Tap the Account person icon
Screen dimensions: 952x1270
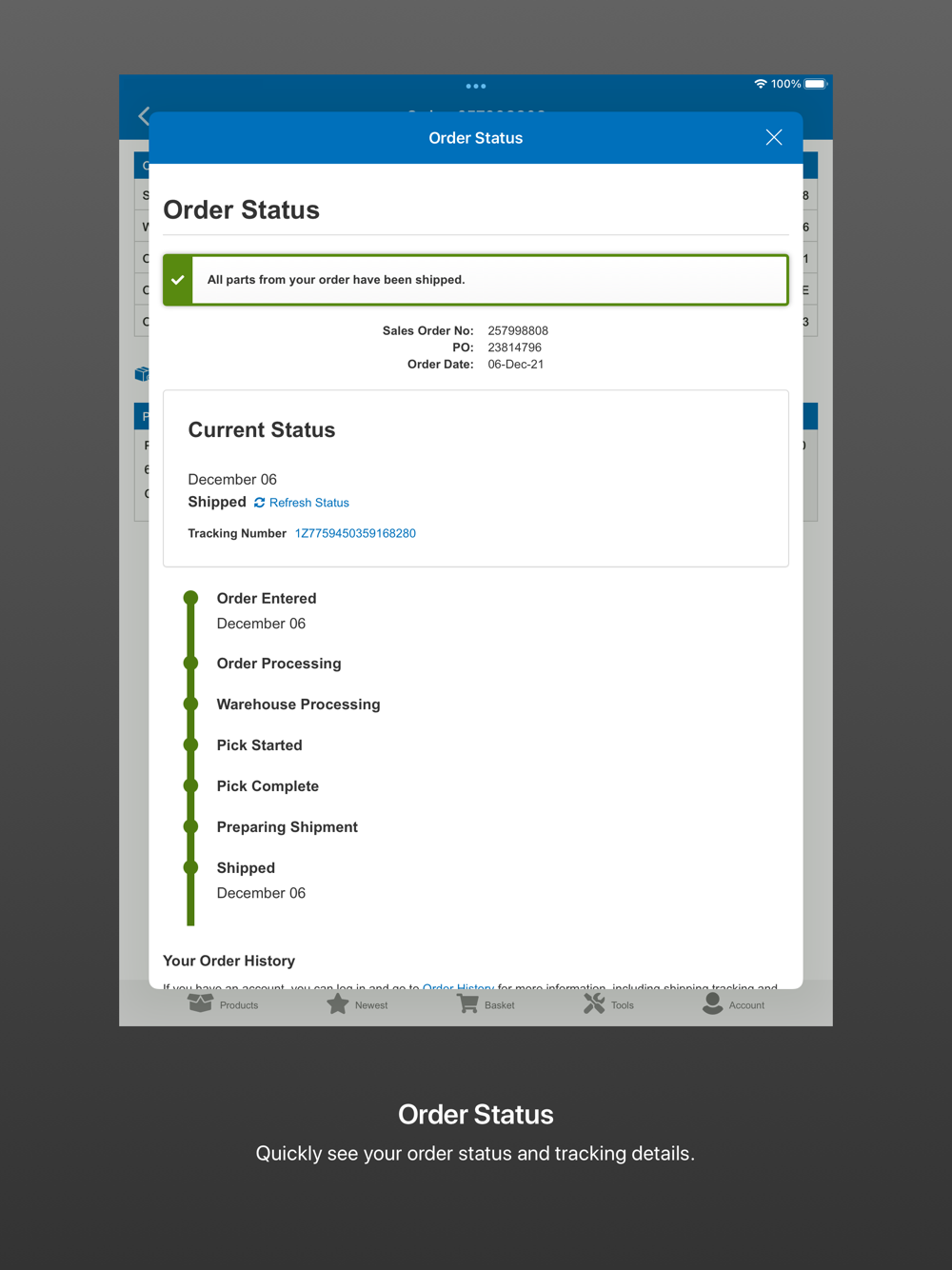click(712, 1004)
